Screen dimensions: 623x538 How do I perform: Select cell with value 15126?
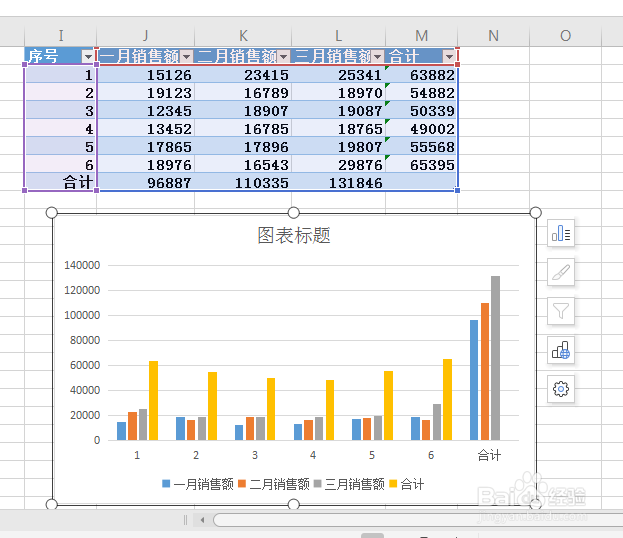(x=145, y=75)
